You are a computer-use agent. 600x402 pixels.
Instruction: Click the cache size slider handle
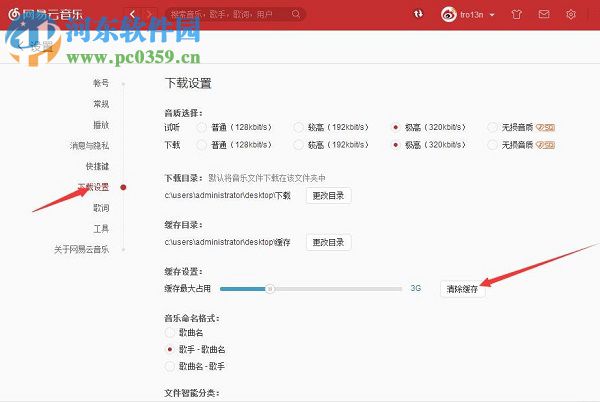(270, 289)
